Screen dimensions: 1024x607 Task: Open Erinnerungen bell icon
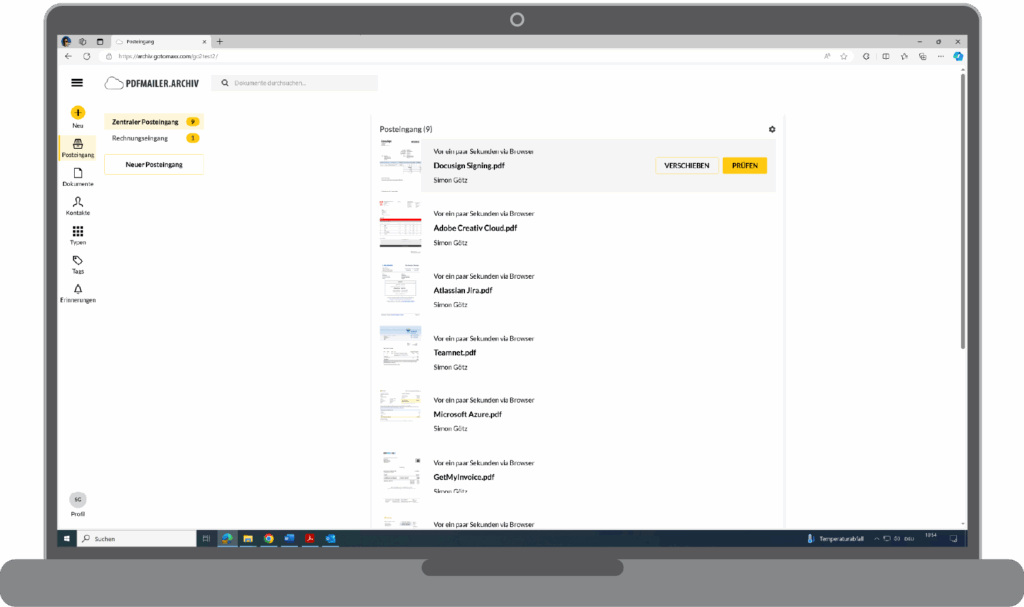click(78, 289)
